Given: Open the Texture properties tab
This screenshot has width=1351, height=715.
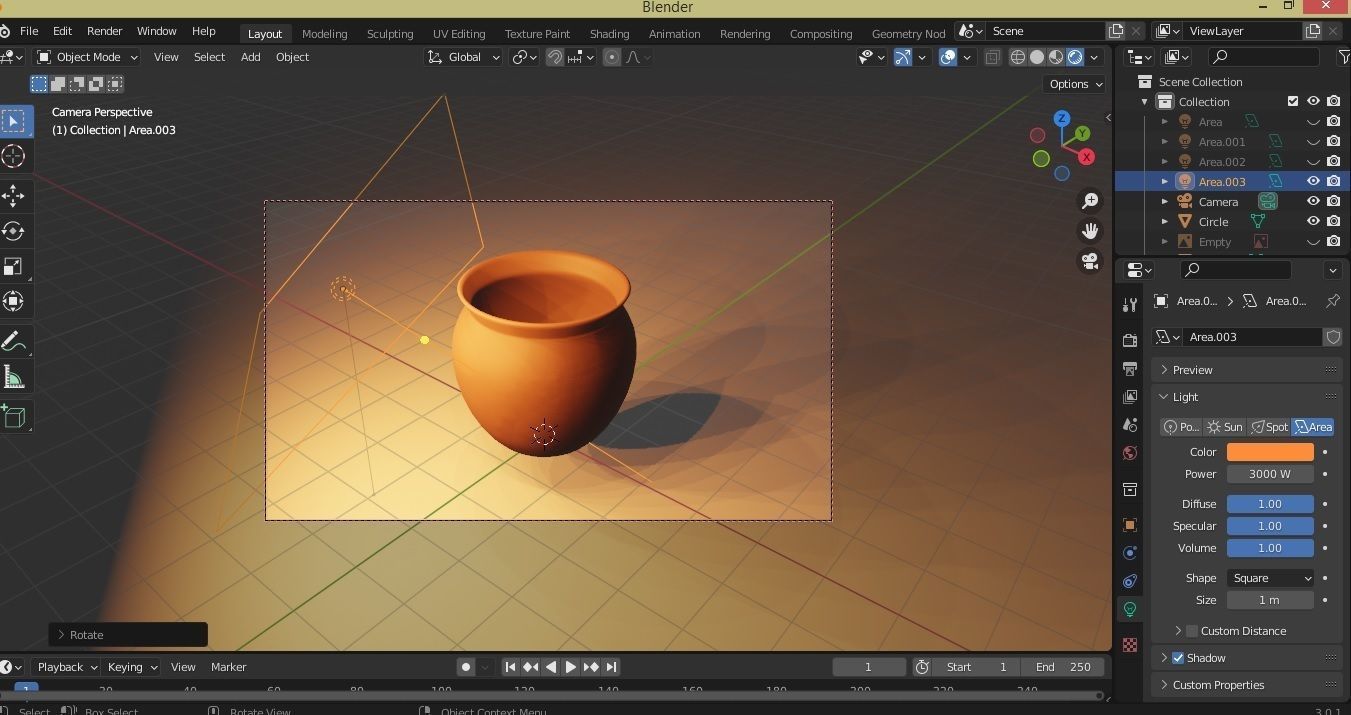Looking at the screenshot, I should (x=1130, y=645).
